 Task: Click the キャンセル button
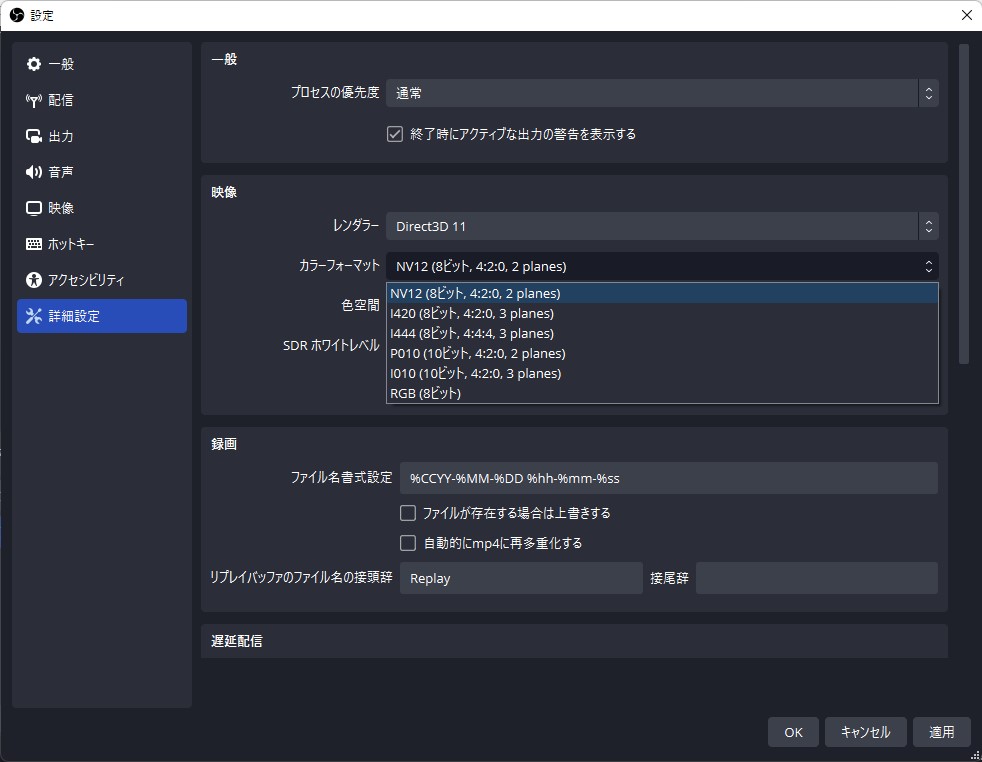(x=864, y=732)
